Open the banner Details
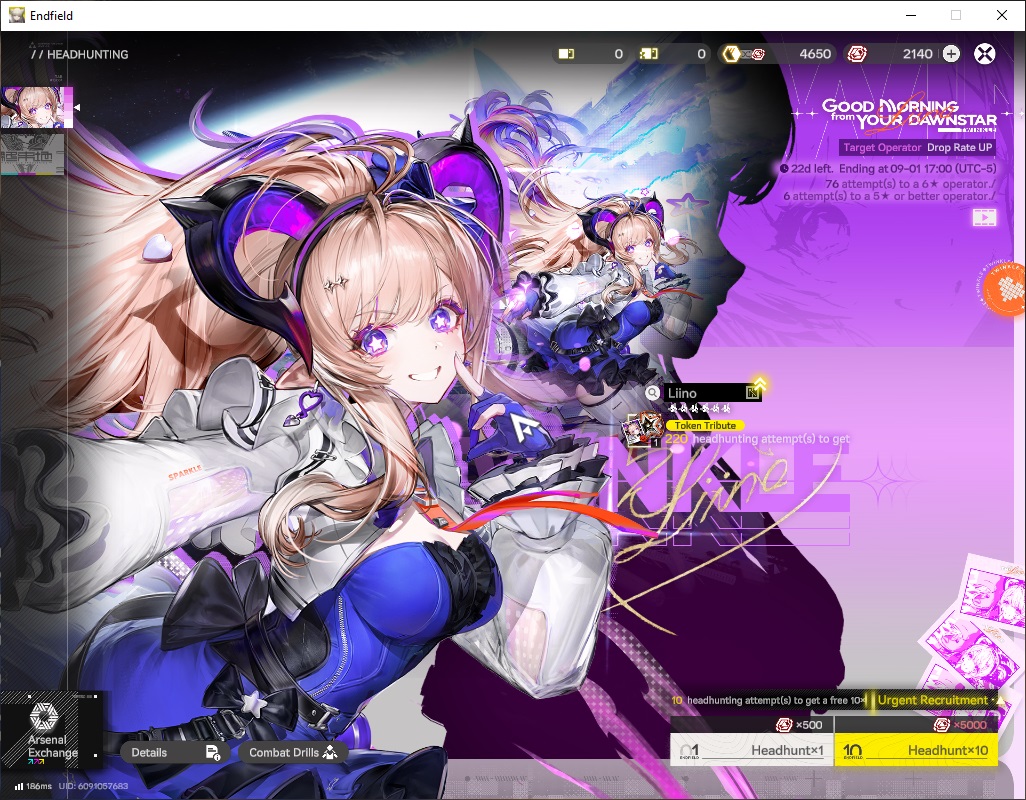Viewport: 1026px width, 800px height. 175,752
